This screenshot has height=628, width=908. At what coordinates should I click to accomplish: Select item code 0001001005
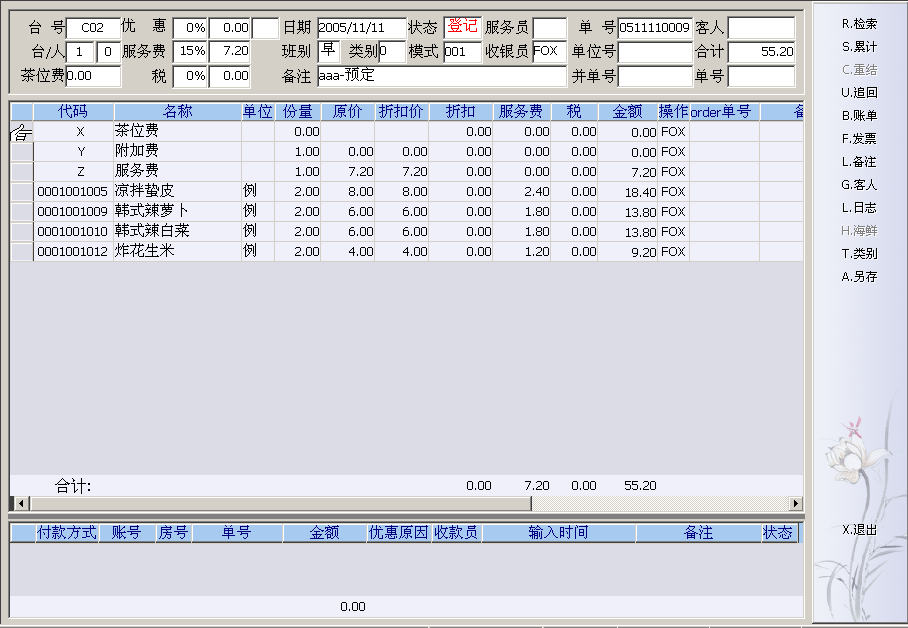click(x=72, y=192)
